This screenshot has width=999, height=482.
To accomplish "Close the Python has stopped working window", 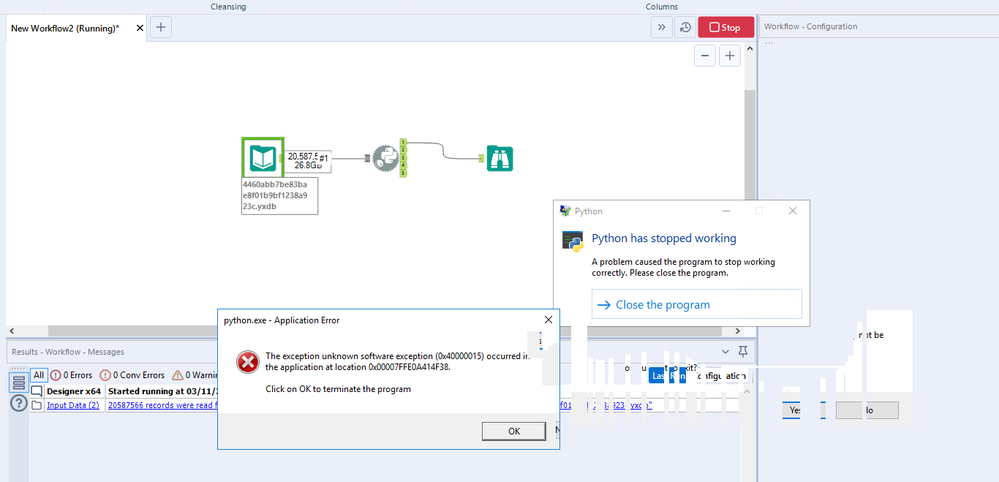I will point(792,211).
